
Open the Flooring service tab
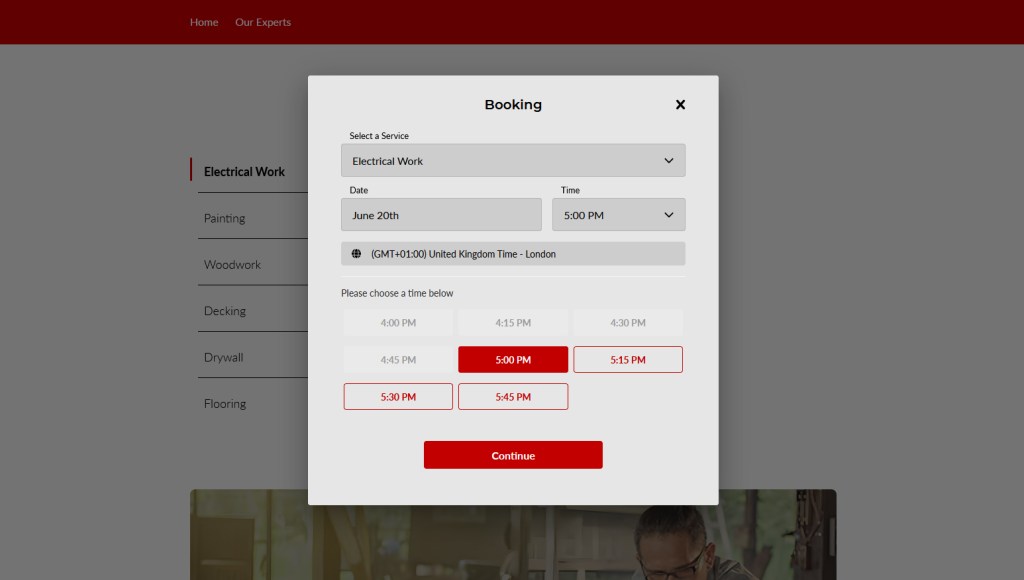click(225, 404)
